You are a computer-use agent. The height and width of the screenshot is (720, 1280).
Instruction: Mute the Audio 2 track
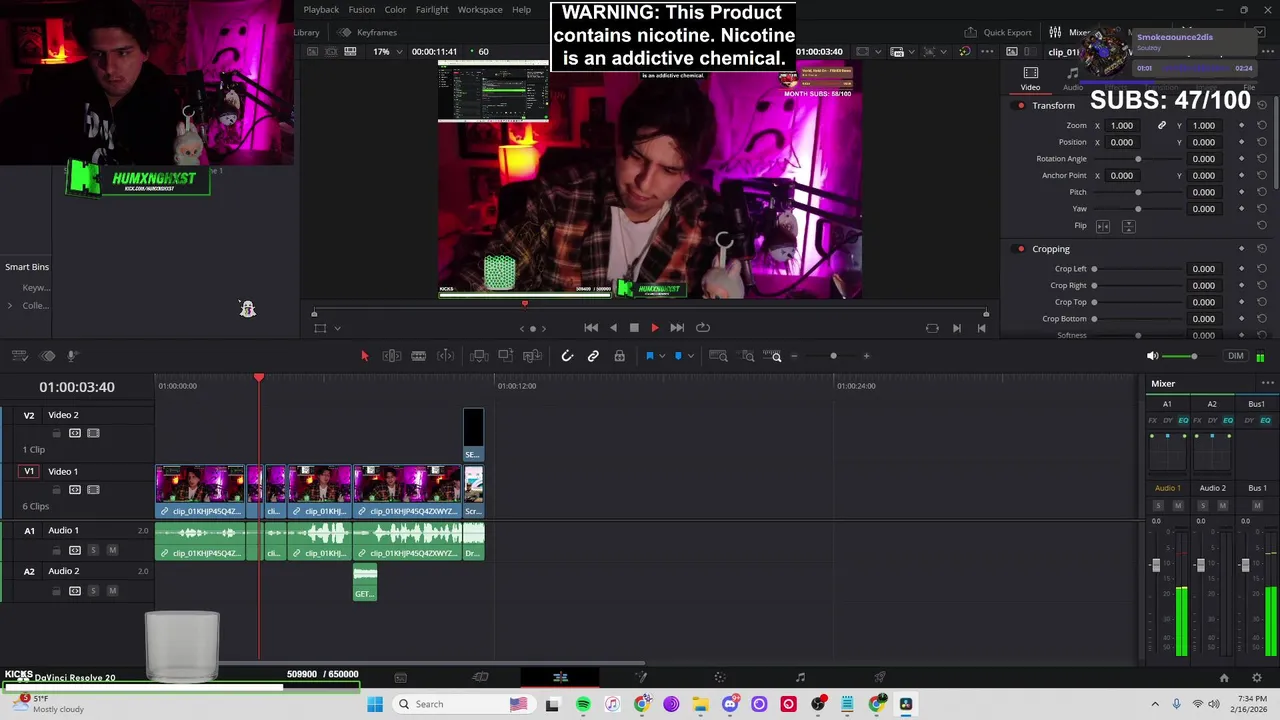coord(112,591)
